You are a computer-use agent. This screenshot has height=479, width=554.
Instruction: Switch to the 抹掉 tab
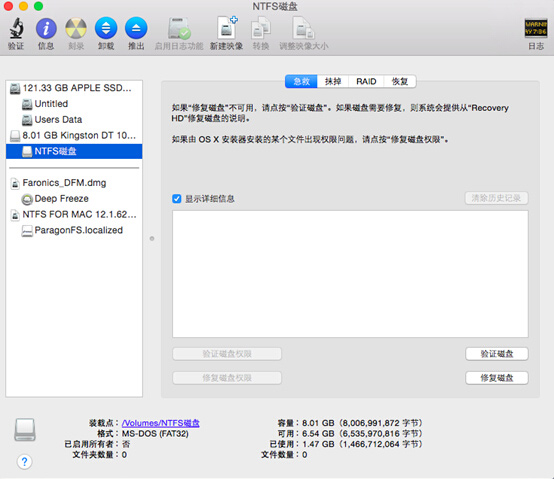click(x=333, y=82)
